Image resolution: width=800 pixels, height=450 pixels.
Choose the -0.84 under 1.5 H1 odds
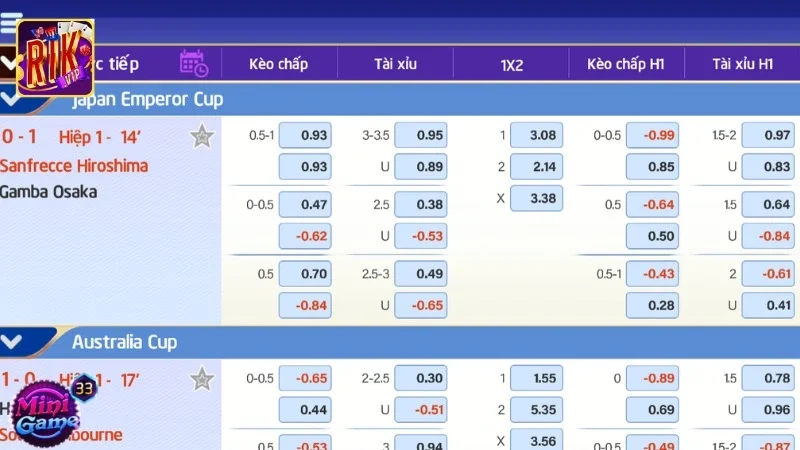tap(768, 236)
